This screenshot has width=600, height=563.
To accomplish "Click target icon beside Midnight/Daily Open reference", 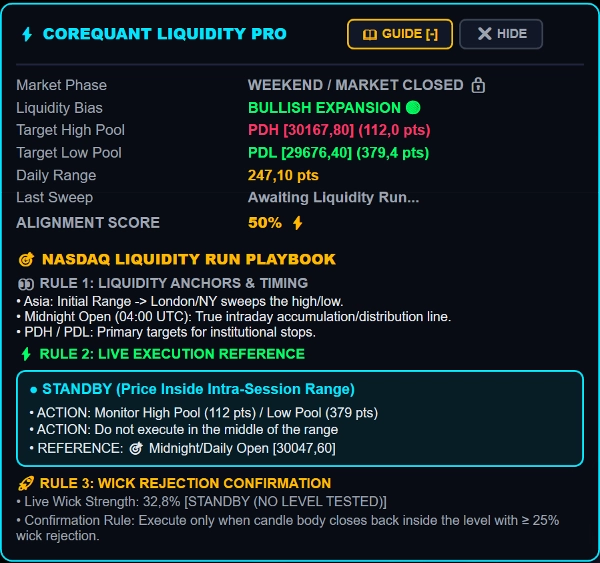I will (136, 448).
